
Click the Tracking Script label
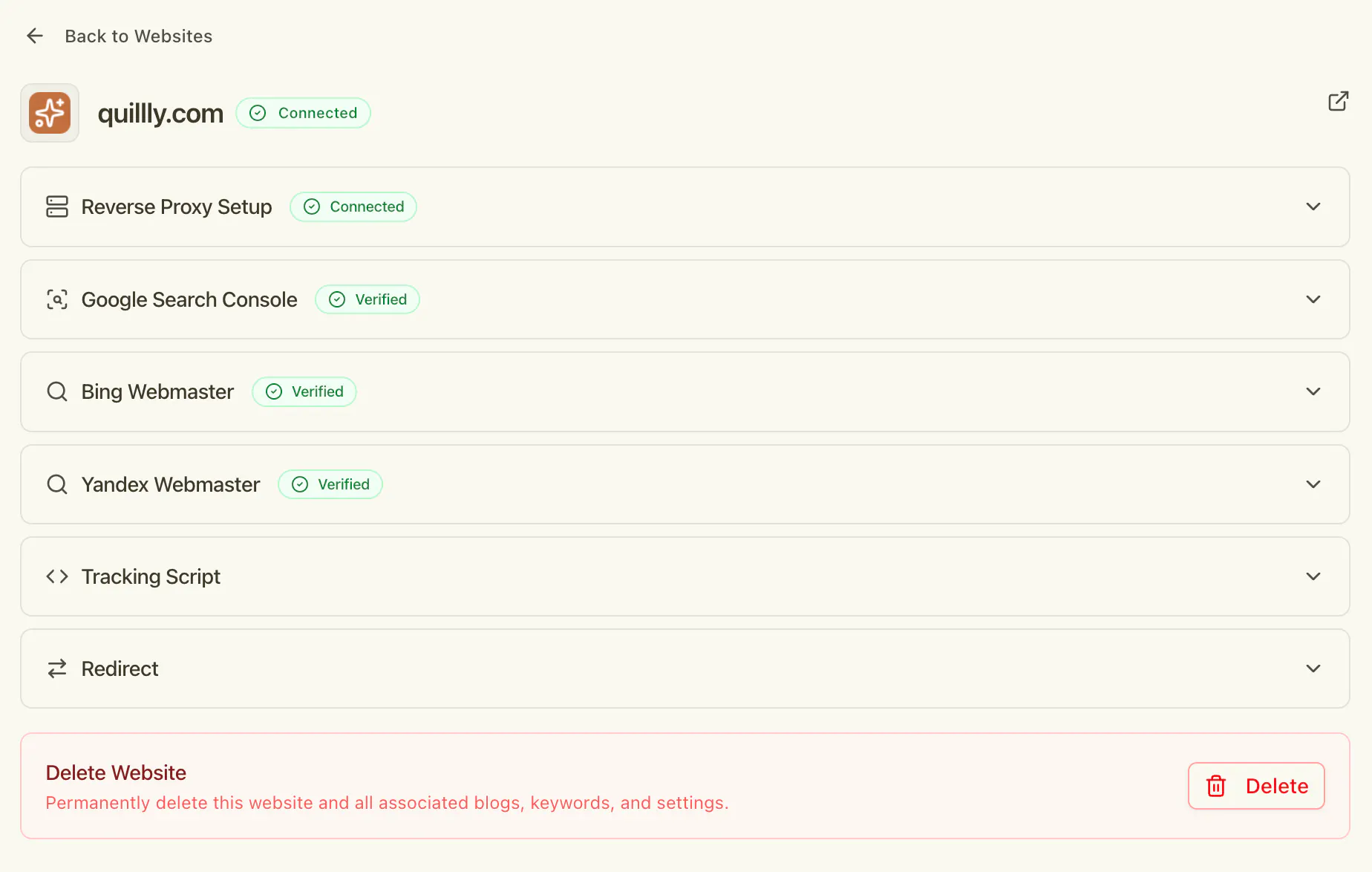(x=151, y=576)
